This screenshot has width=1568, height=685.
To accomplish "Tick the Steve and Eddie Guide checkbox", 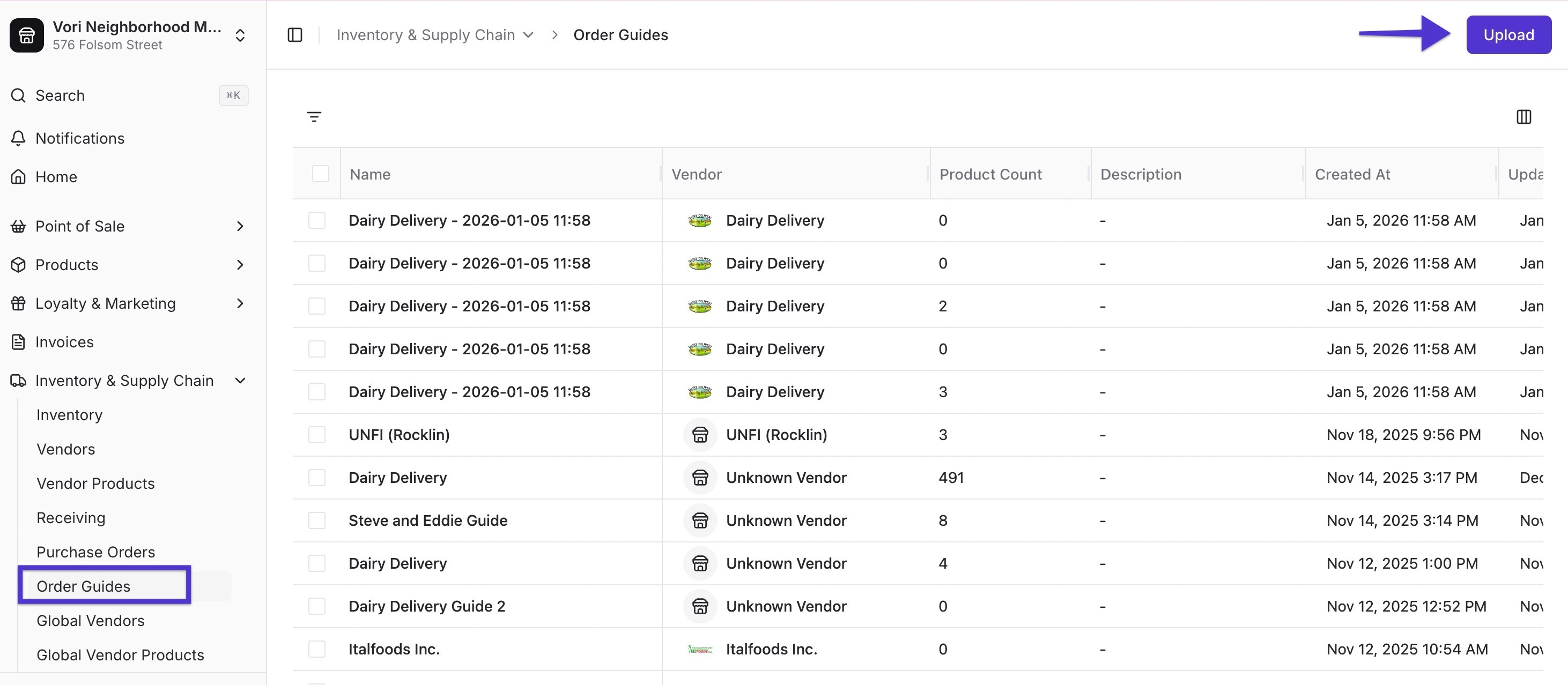I will pos(316,521).
